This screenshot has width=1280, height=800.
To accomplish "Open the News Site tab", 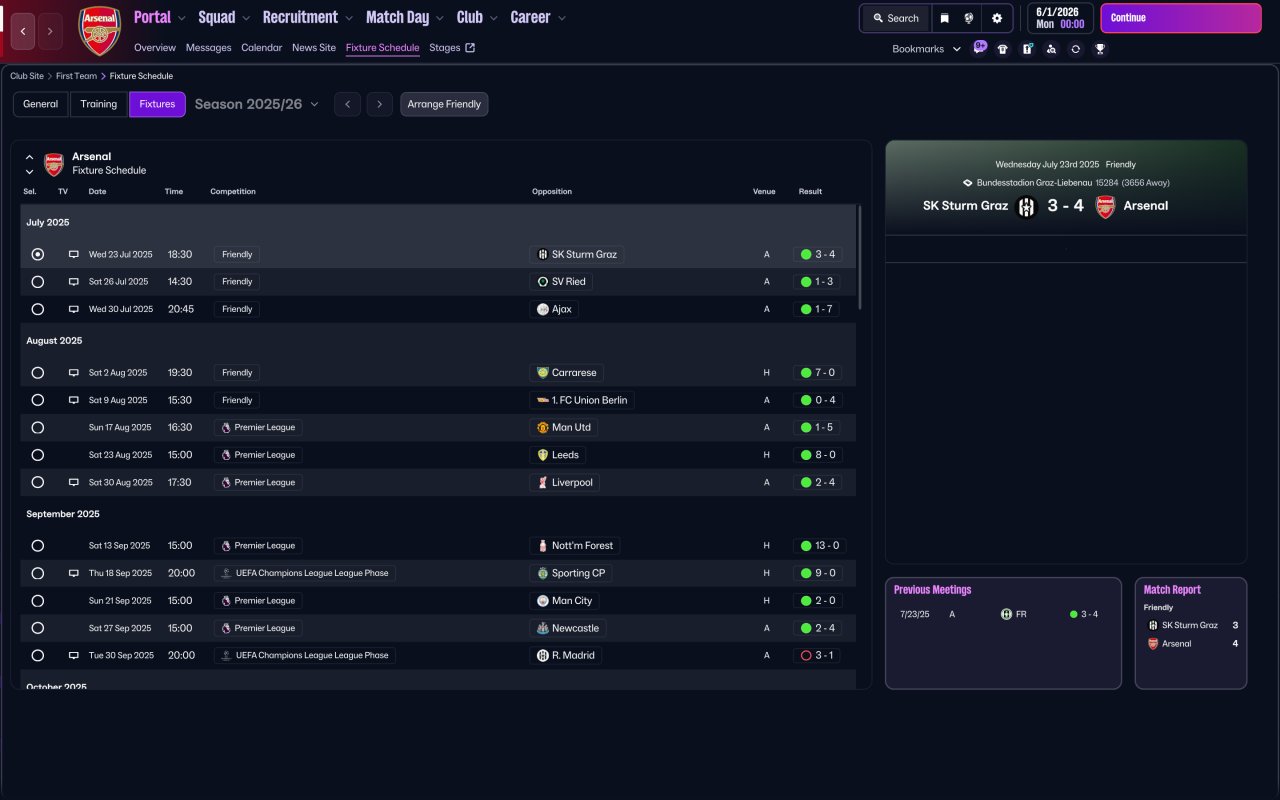I will 314,48.
